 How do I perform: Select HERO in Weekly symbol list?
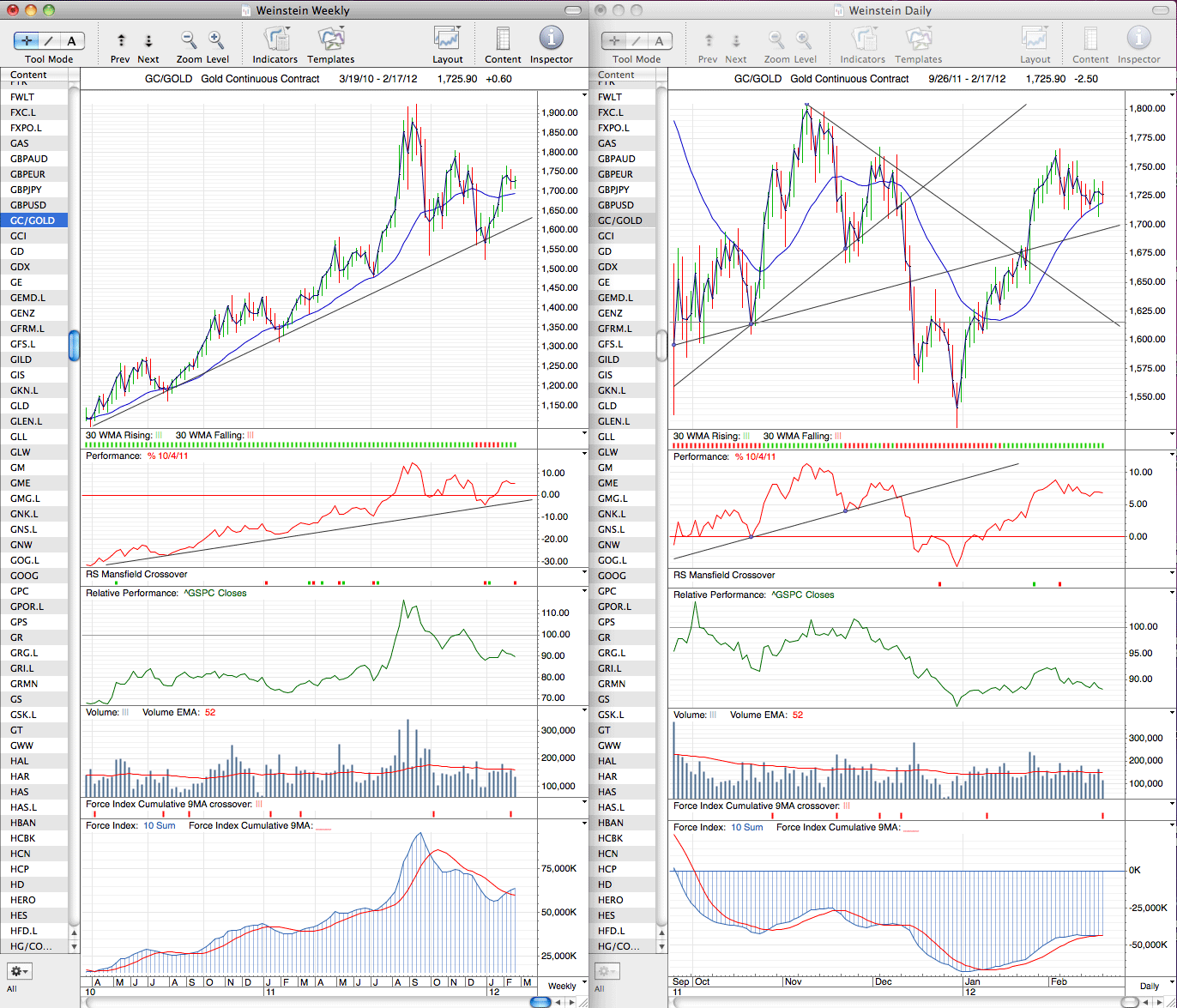point(34,900)
